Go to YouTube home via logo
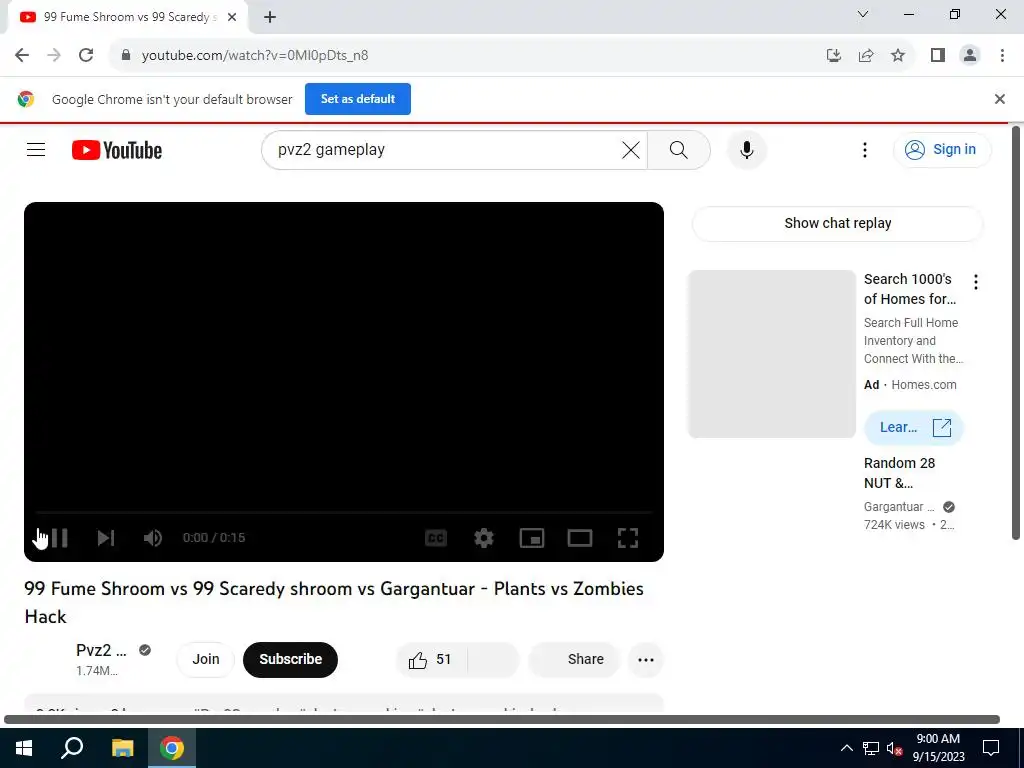This screenshot has height=768, width=1024. pyautogui.click(x=117, y=150)
